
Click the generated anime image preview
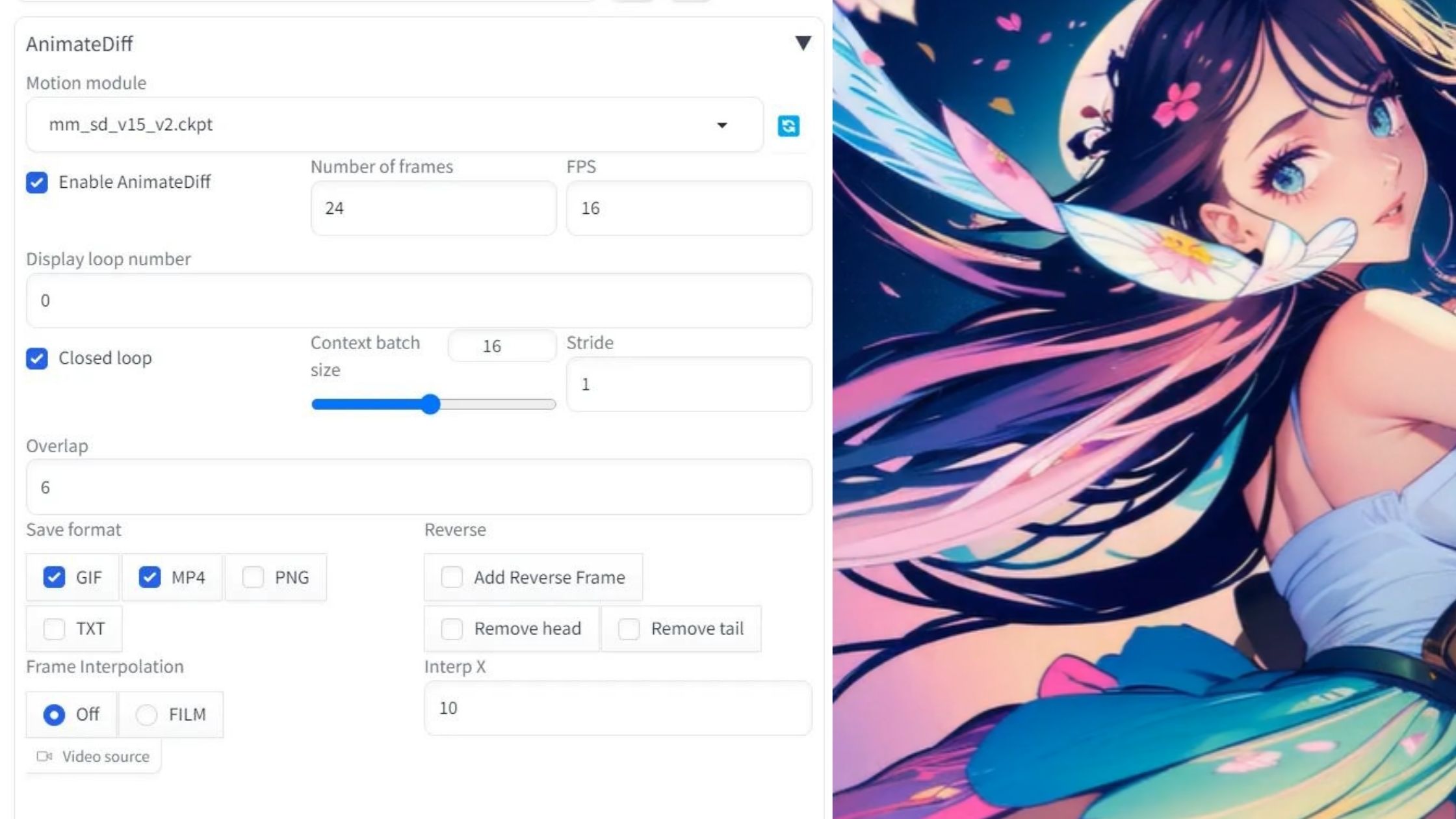(x=1144, y=409)
